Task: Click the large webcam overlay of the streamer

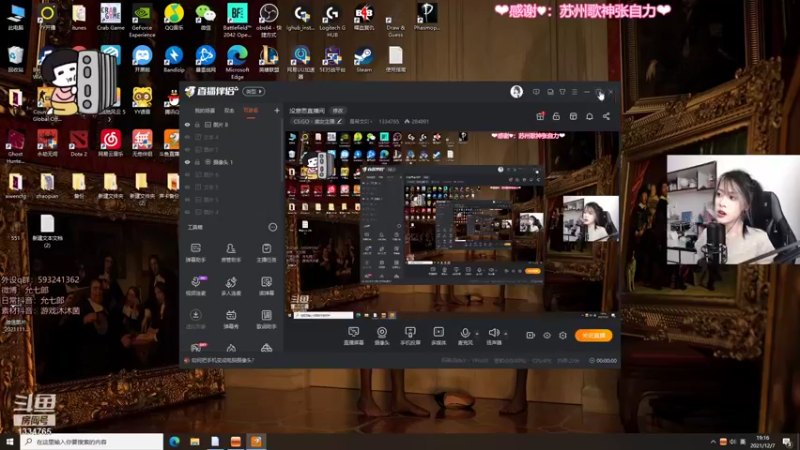Action: [x=733, y=210]
